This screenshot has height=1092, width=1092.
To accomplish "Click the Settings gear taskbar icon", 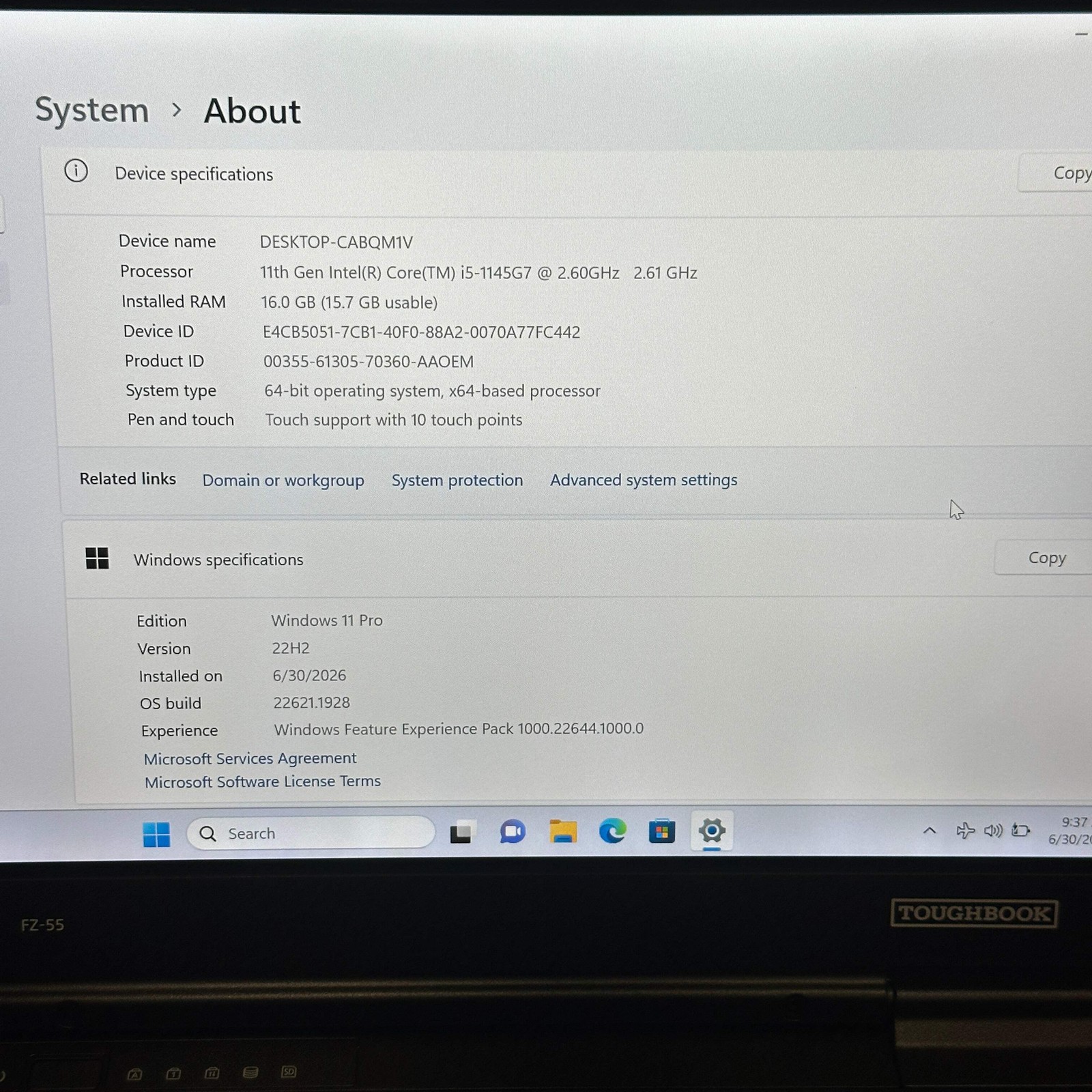I will coord(711,831).
